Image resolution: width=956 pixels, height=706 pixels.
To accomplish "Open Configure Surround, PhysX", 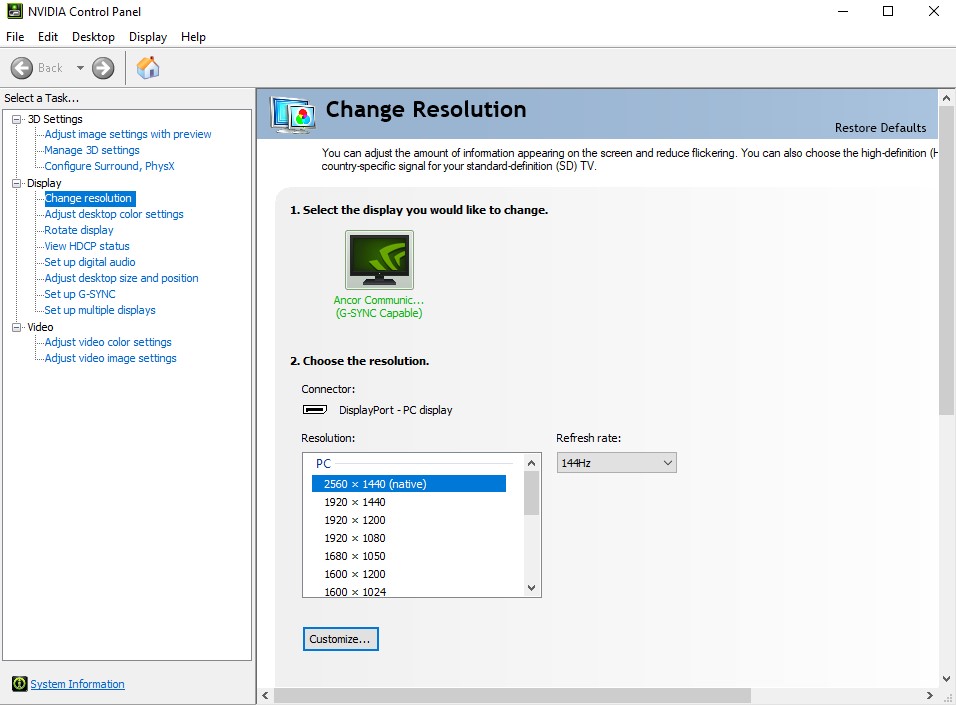I will [109, 166].
